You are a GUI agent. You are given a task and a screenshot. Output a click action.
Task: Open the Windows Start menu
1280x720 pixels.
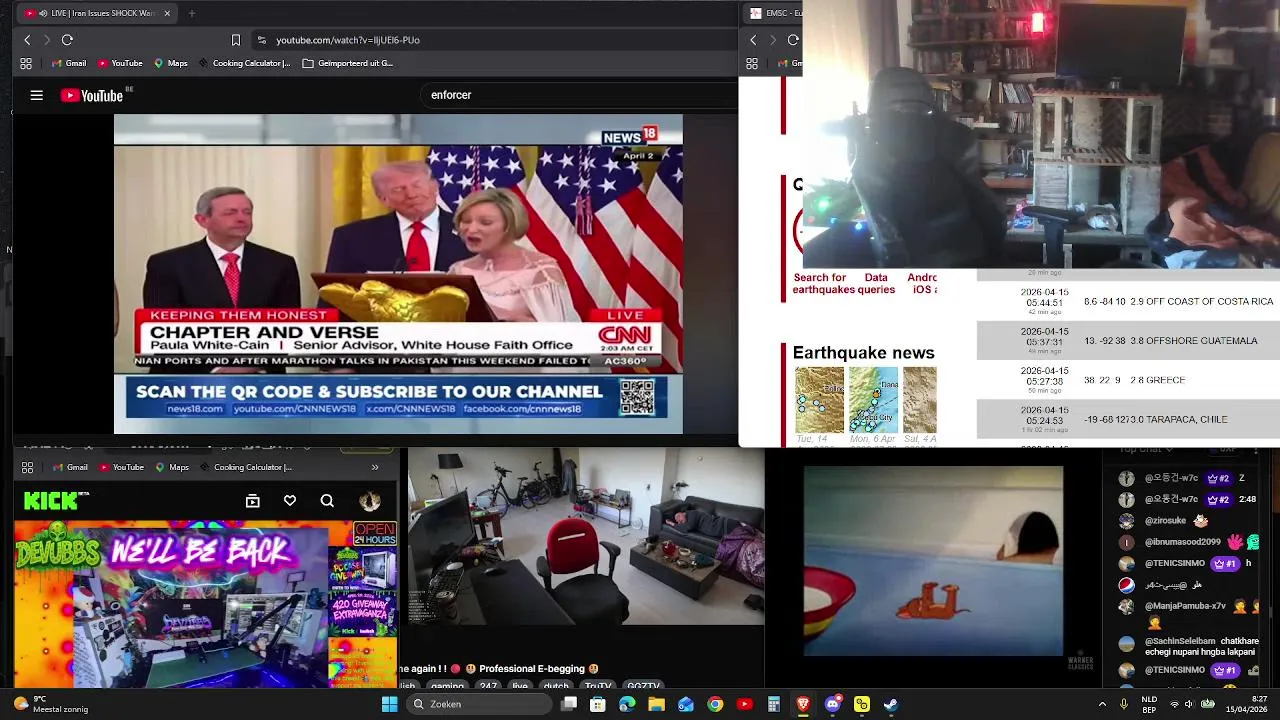[389, 704]
